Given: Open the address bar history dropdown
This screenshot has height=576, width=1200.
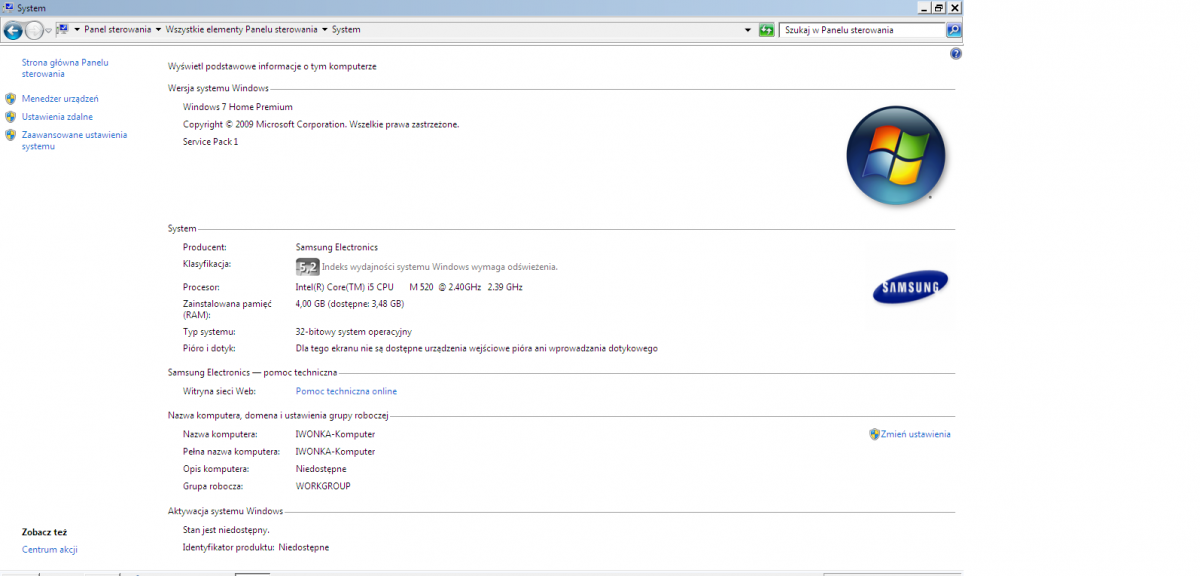Looking at the screenshot, I should [x=749, y=30].
